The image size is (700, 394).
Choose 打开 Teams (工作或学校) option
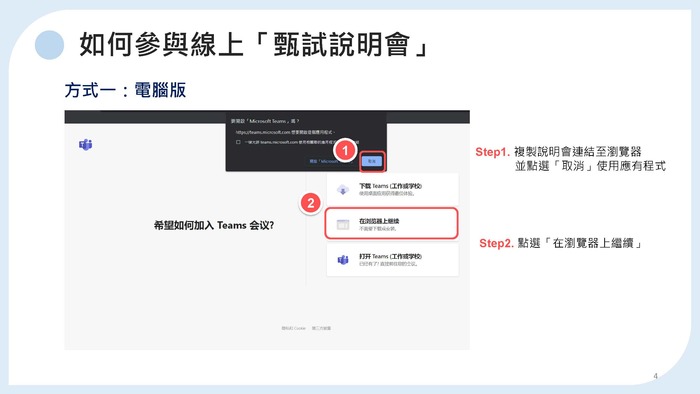[392, 260]
